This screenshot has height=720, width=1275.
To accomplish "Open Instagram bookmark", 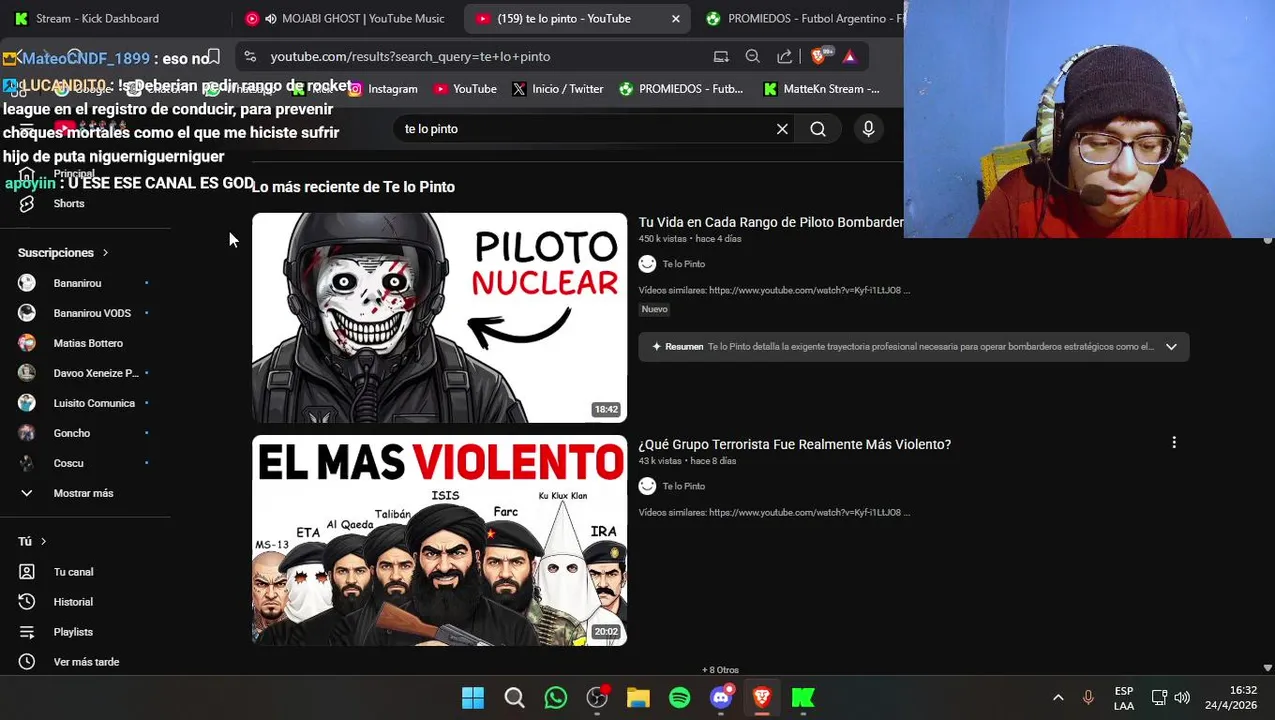I will click(383, 89).
